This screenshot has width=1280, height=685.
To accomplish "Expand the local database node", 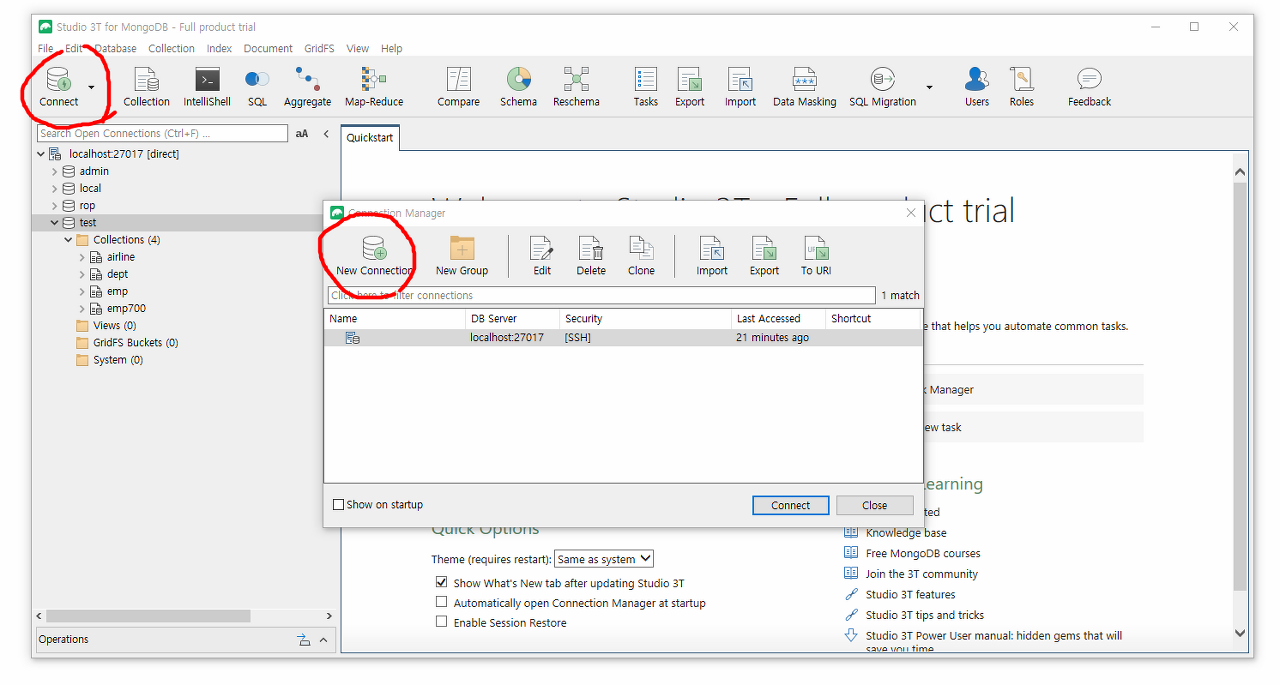I will point(55,188).
